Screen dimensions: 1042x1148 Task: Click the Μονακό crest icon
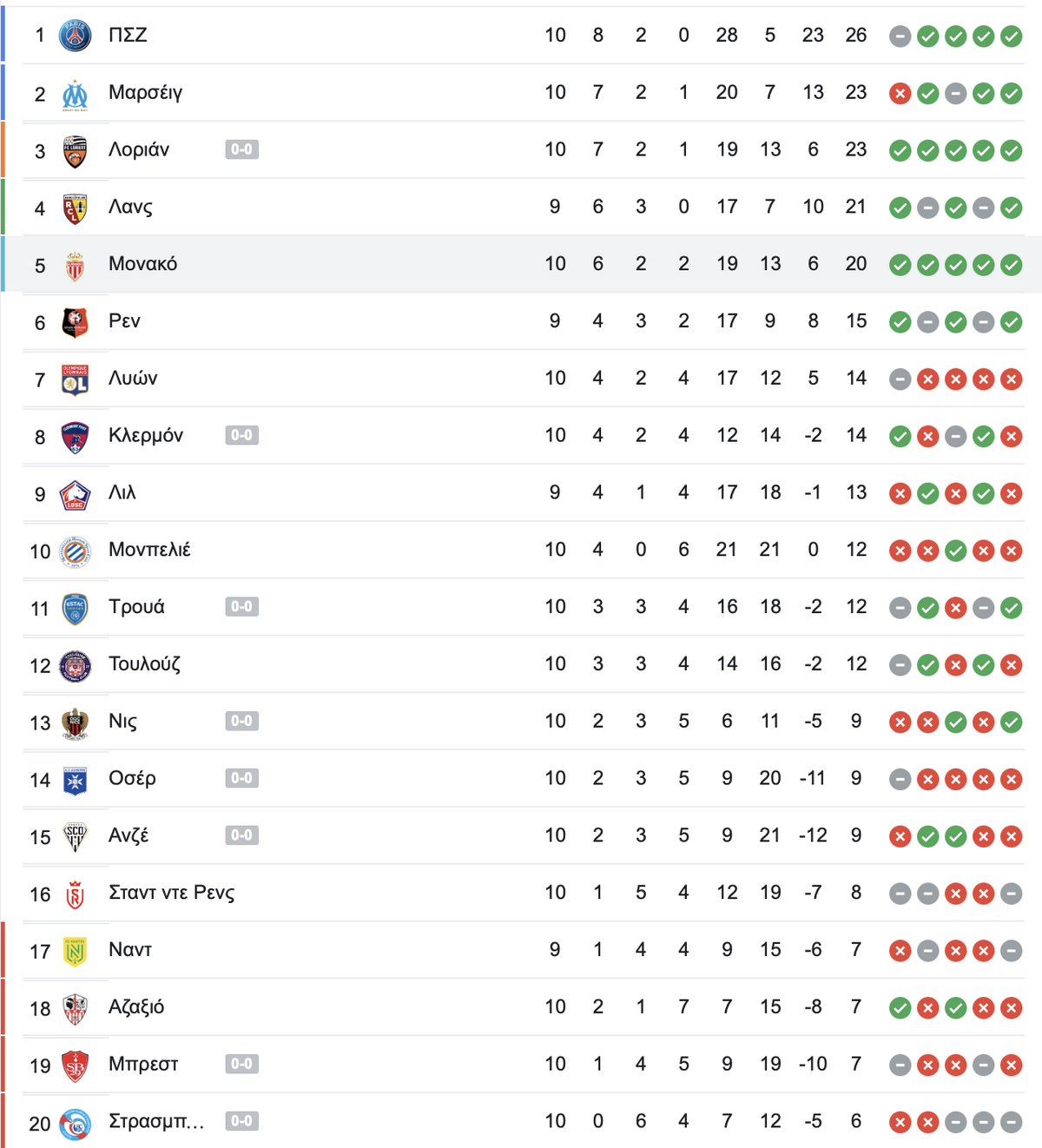coord(75,266)
